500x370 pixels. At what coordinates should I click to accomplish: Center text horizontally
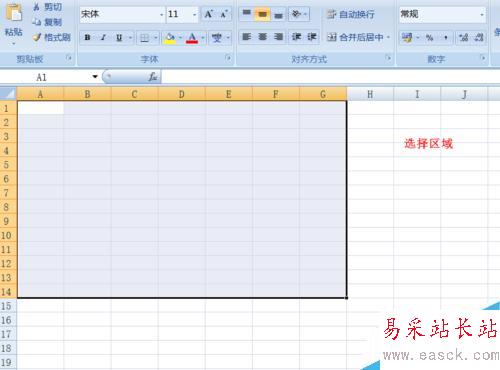[x=263, y=37]
